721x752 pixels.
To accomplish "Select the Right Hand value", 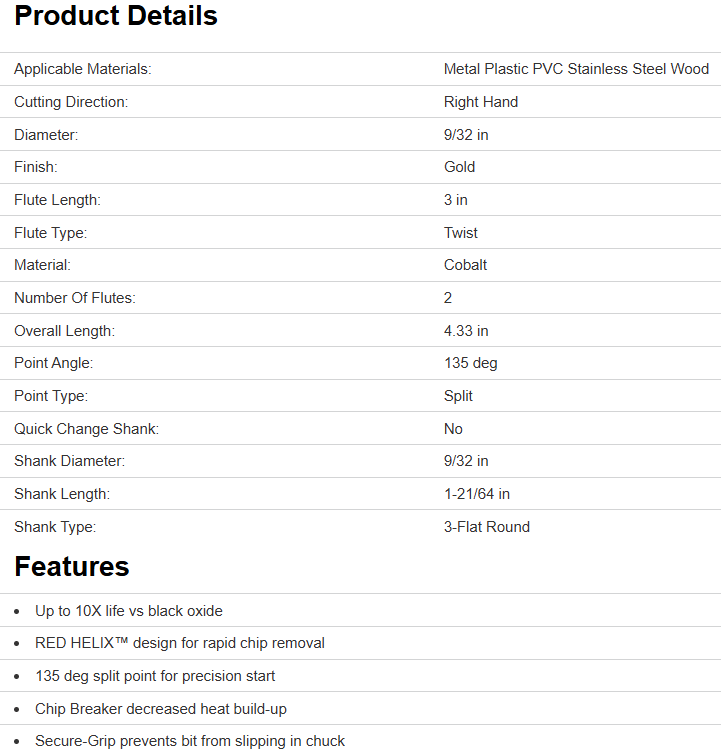I will [x=481, y=102].
